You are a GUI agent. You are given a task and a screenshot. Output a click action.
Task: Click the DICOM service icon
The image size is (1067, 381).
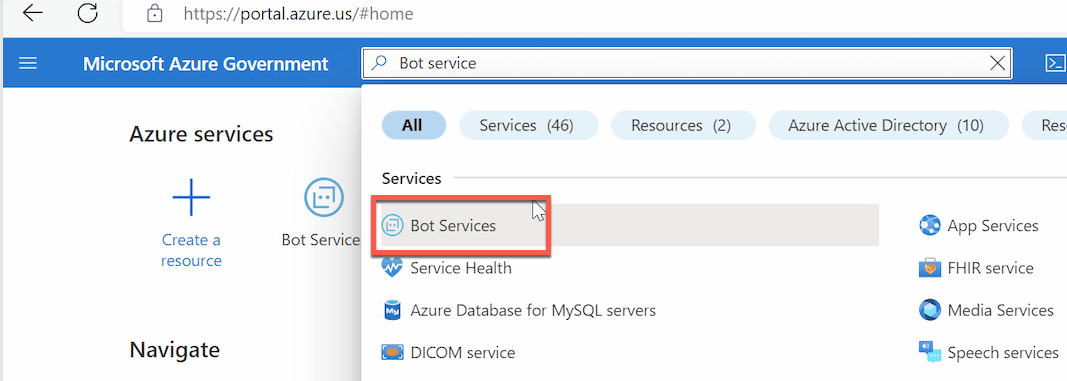point(393,353)
